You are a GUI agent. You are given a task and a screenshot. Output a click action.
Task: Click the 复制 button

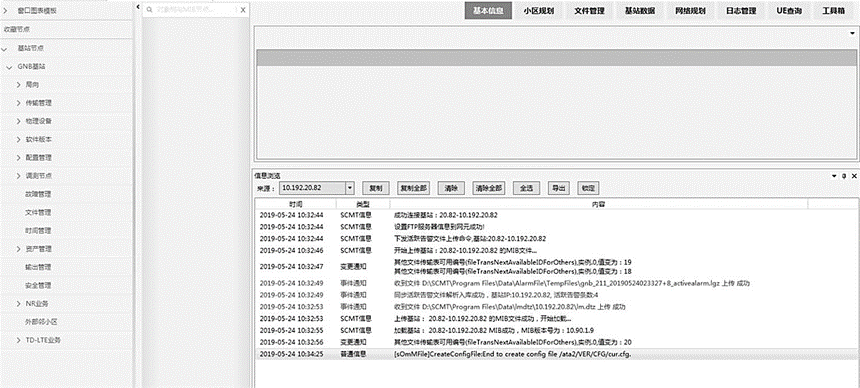point(376,188)
